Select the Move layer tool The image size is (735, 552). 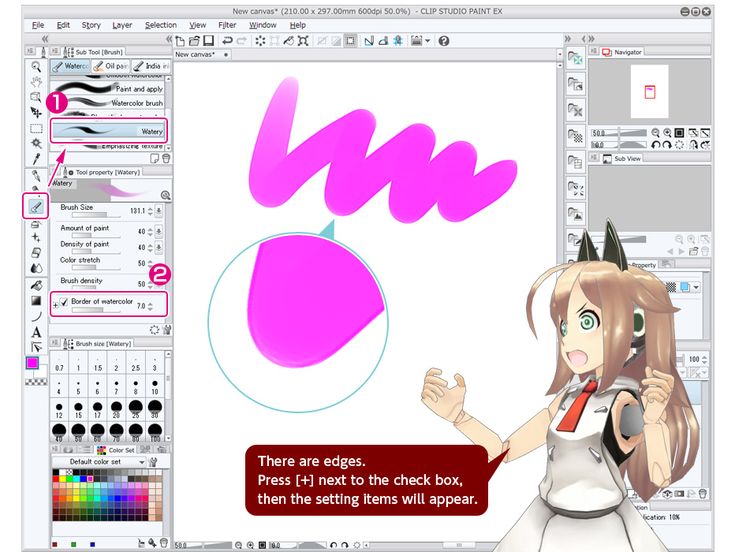36,112
